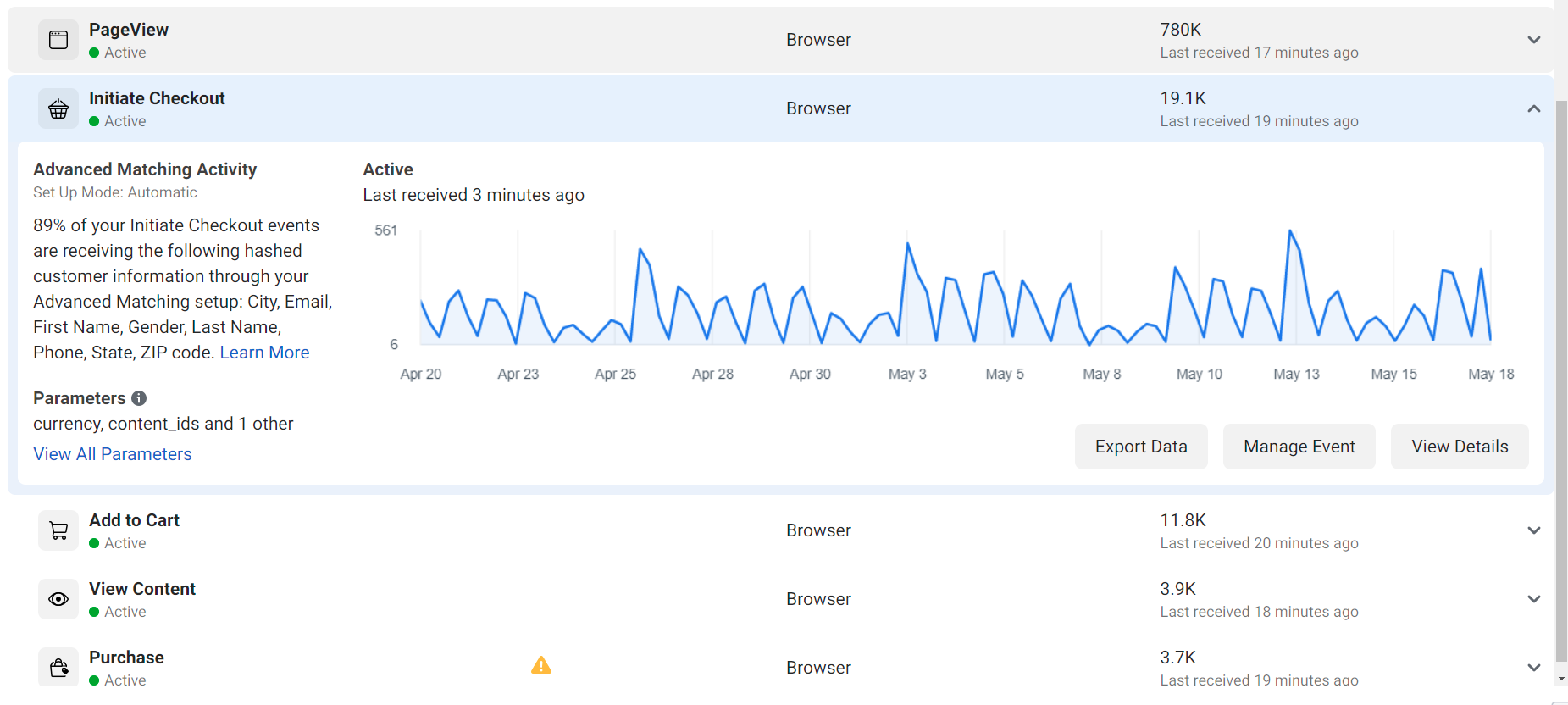
Task: Click the highest chart peak near May 13
Action: [x=1290, y=230]
